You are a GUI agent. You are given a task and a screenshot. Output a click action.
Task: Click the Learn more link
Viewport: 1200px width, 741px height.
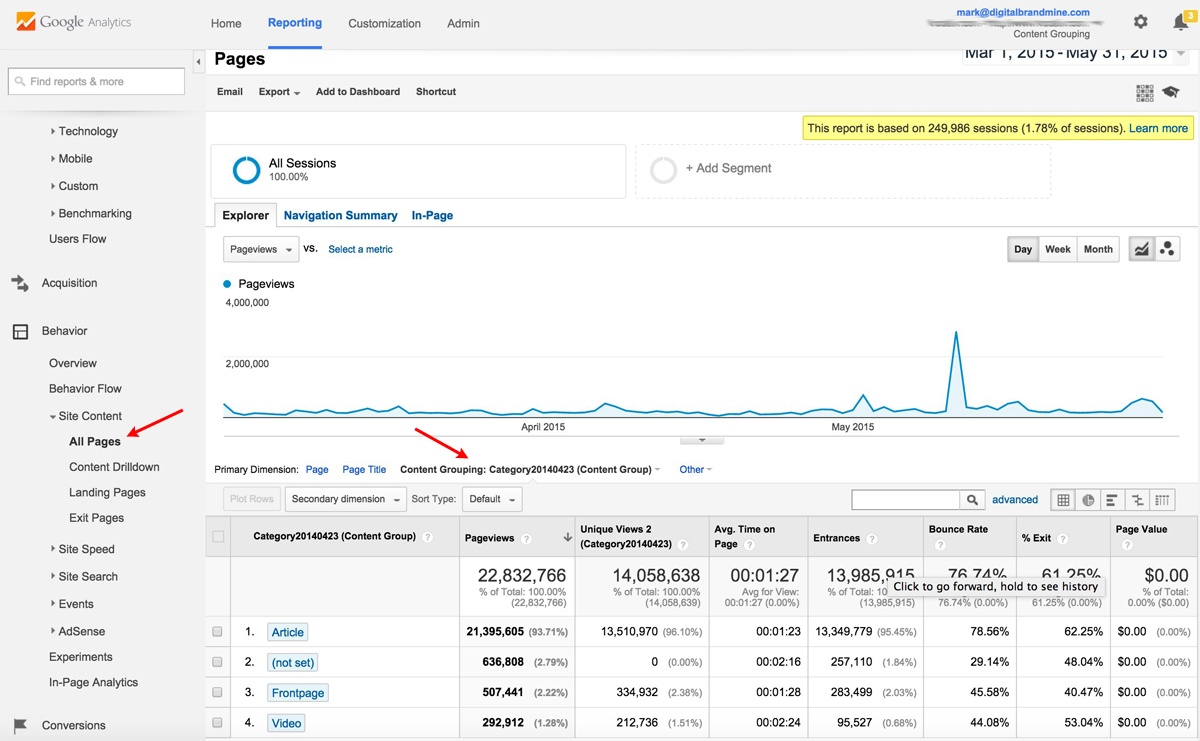(x=1158, y=128)
